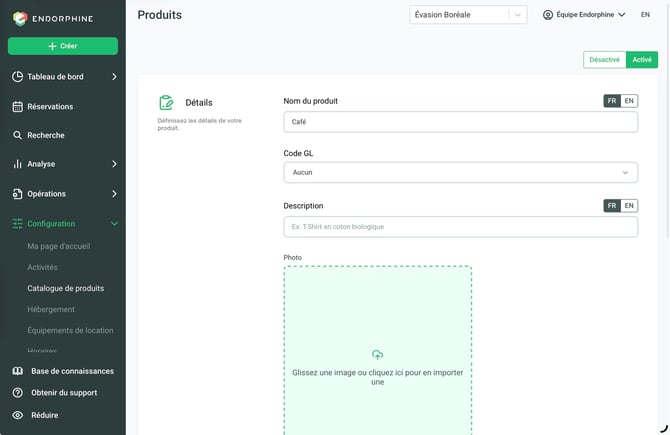Switch Nom du produit language to EN
Image resolution: width=670 pixels, height=435 pixels.
[629, 101]
